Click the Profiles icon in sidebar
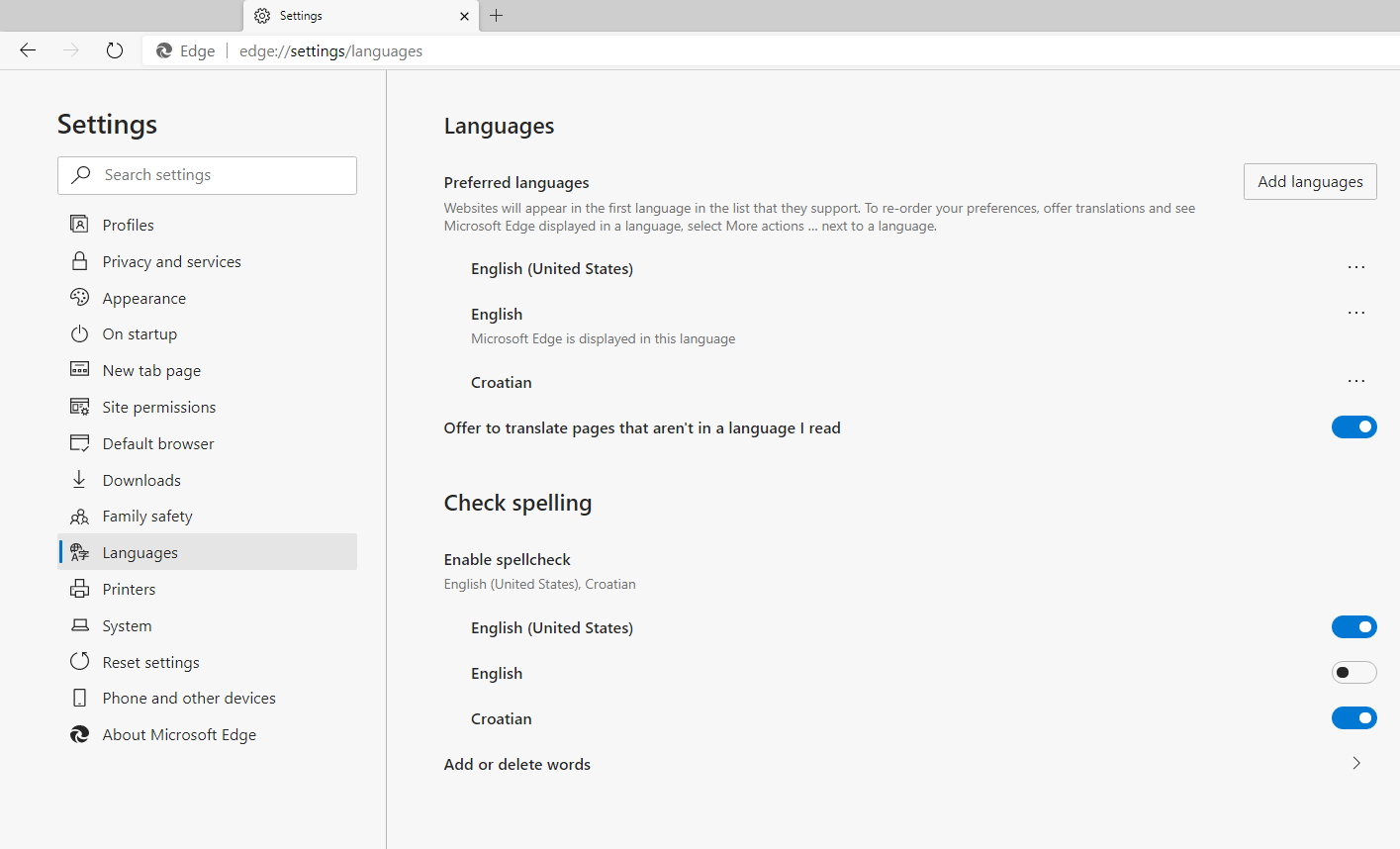 pos(79,224)
